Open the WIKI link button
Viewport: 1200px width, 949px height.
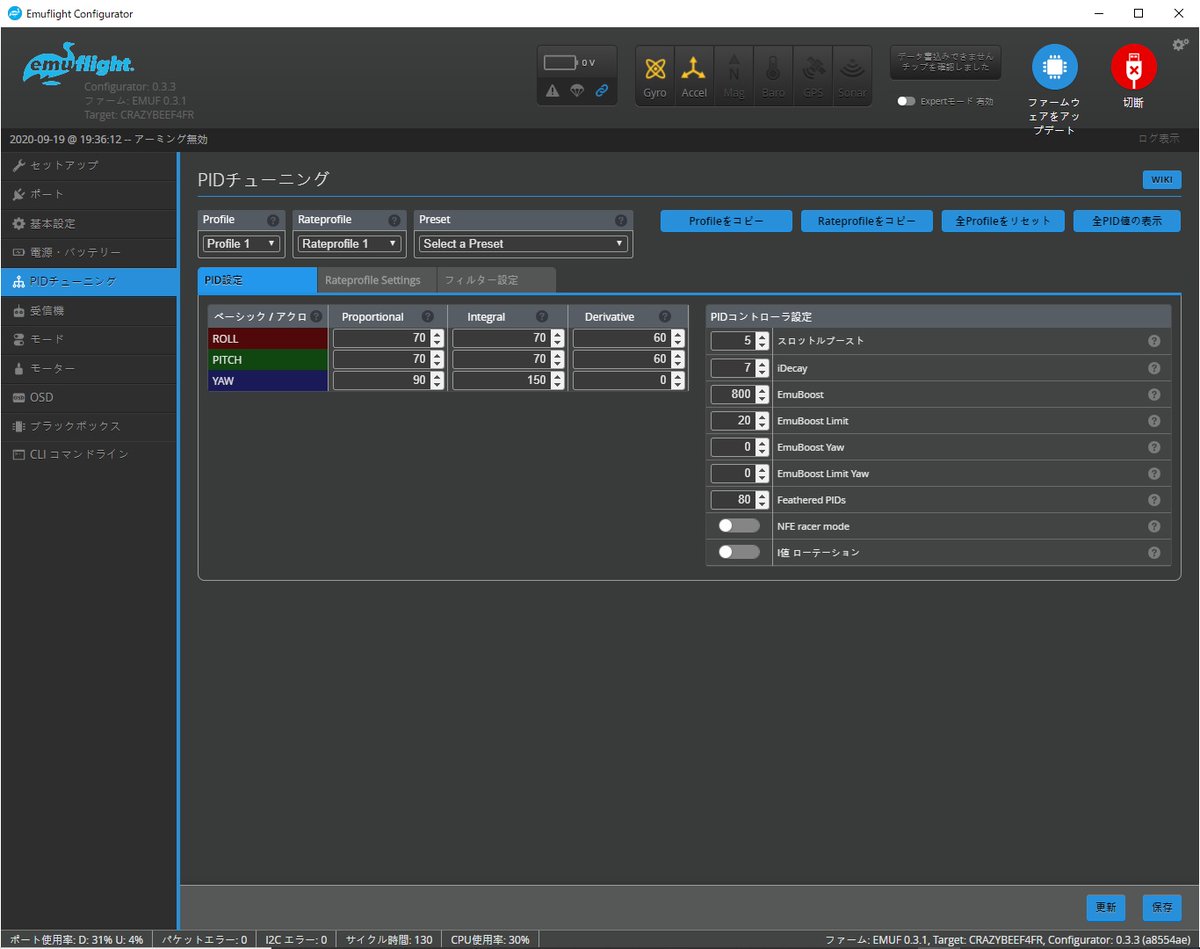[1162, 180]
